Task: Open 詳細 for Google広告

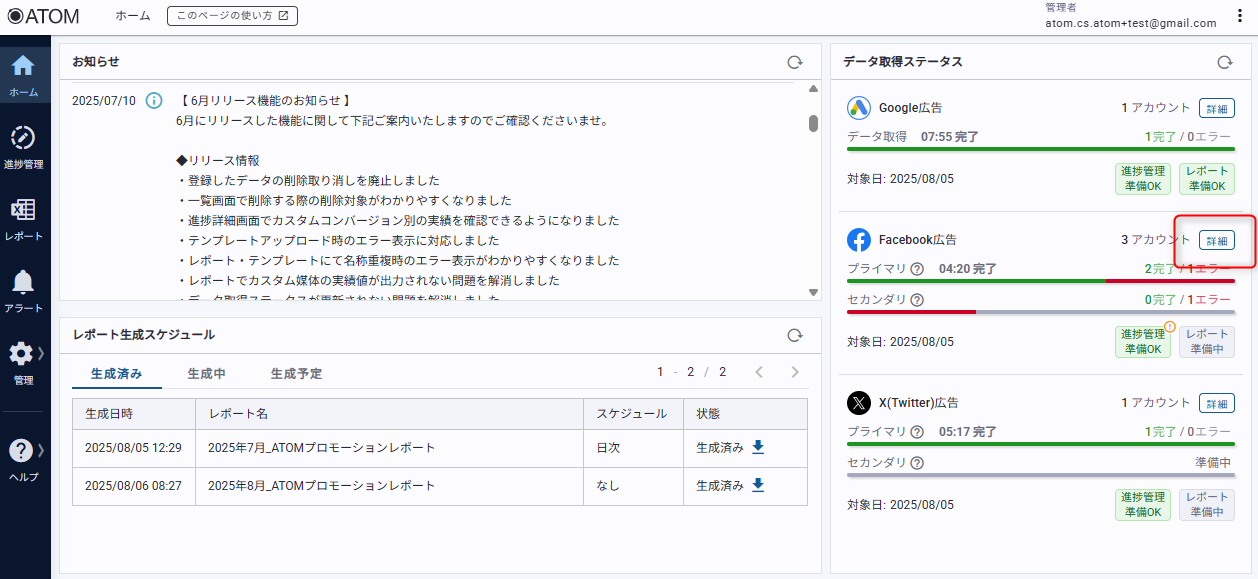Action: pos(1216,108)
